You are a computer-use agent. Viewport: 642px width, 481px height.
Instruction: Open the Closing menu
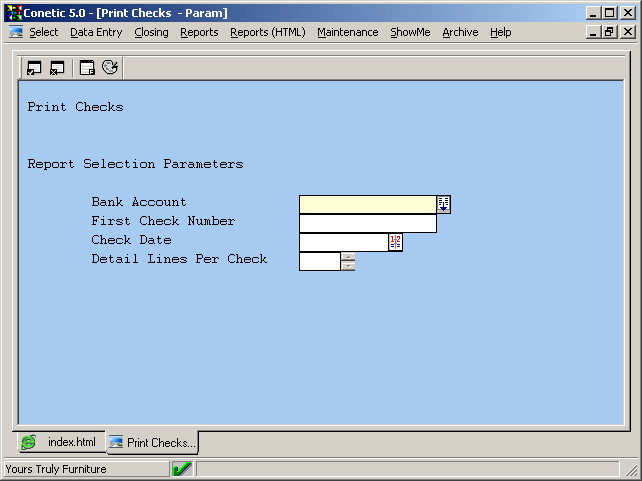(x=151, y=32)
